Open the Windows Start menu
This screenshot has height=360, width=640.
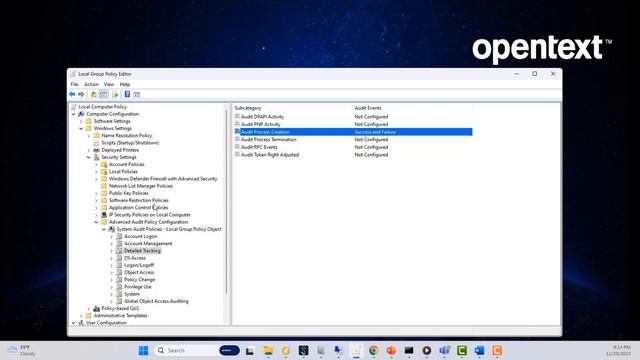click(x=143, y=350)
